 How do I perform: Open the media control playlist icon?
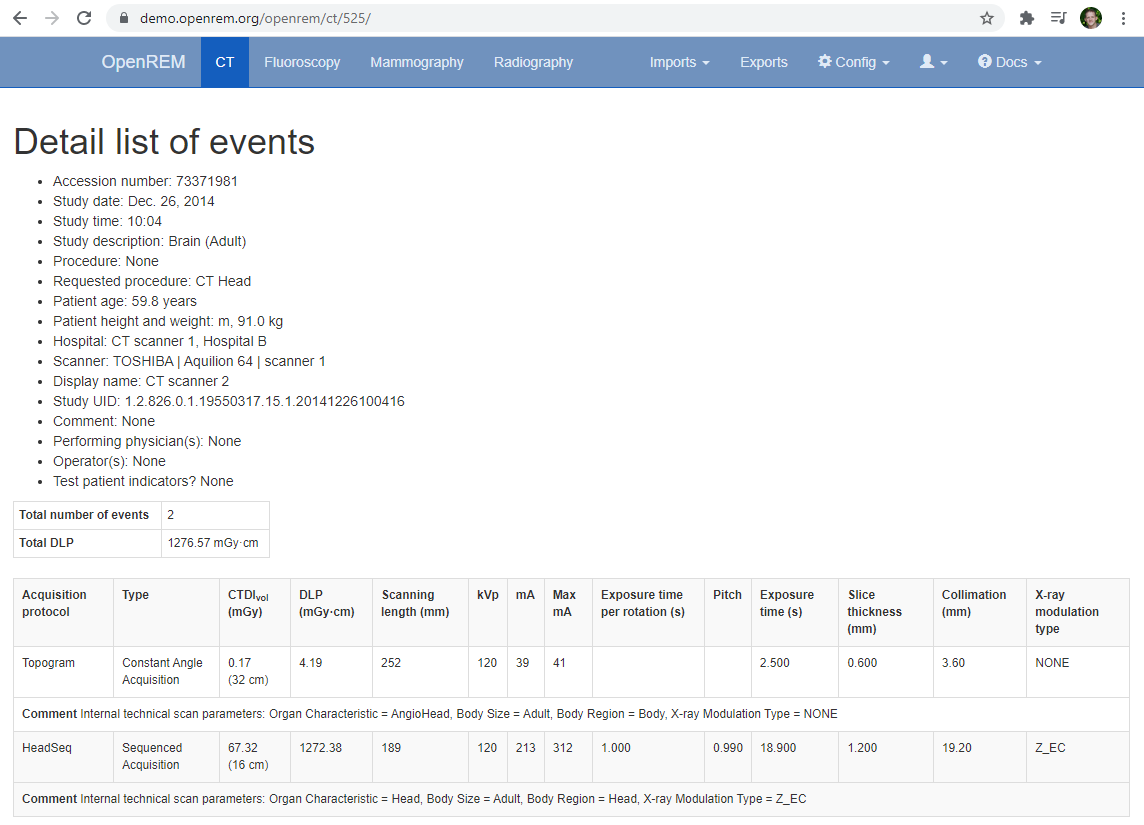[x=1058, y=18]
